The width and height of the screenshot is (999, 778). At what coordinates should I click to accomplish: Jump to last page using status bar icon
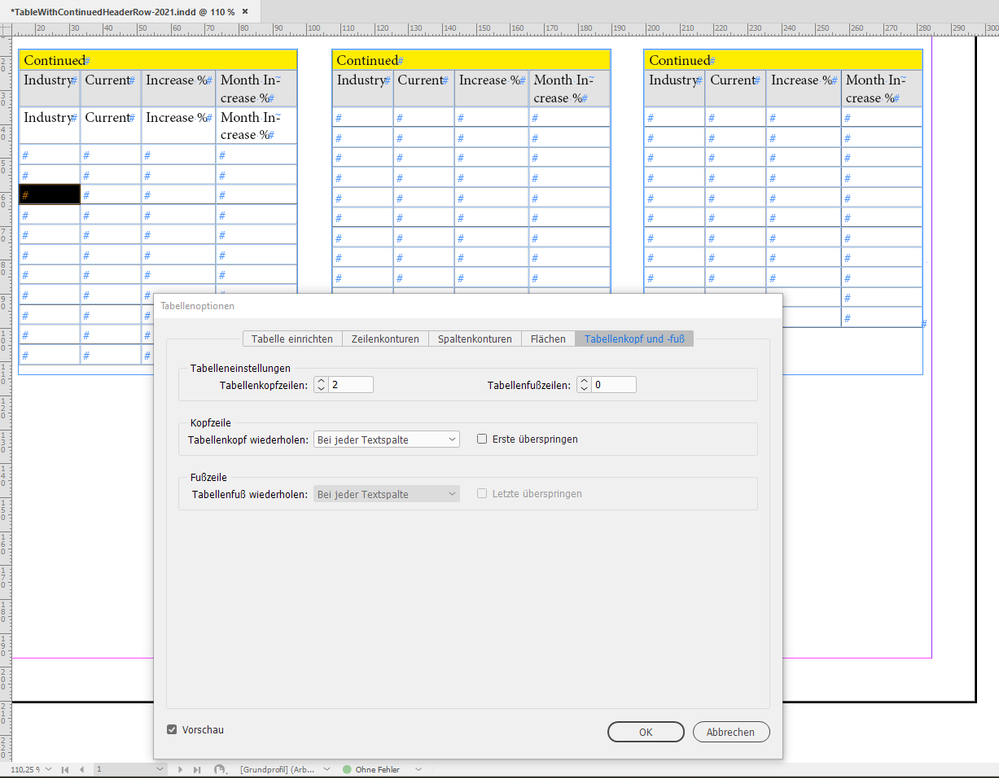[x=196, y=769]
